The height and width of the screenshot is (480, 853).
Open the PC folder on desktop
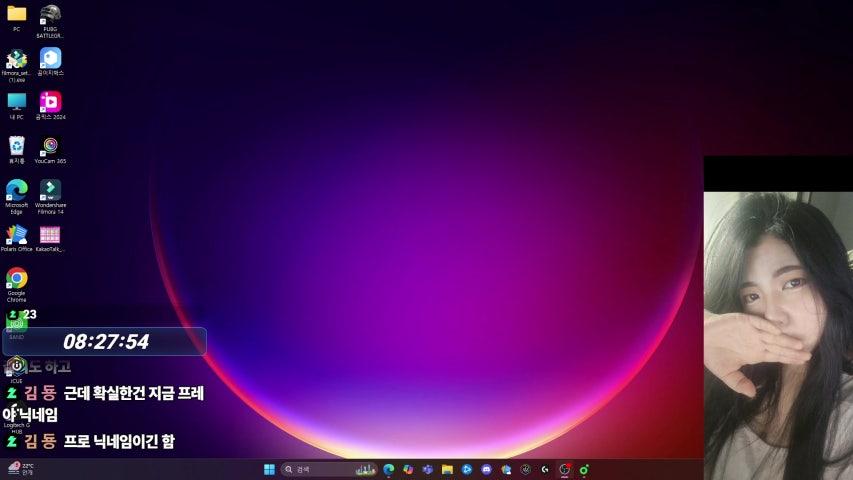[x=16, y=18]
